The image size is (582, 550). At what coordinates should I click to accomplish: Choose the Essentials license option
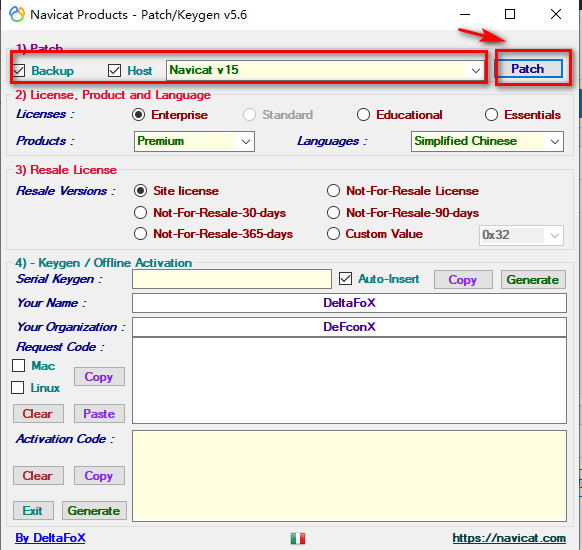point(491,115)
